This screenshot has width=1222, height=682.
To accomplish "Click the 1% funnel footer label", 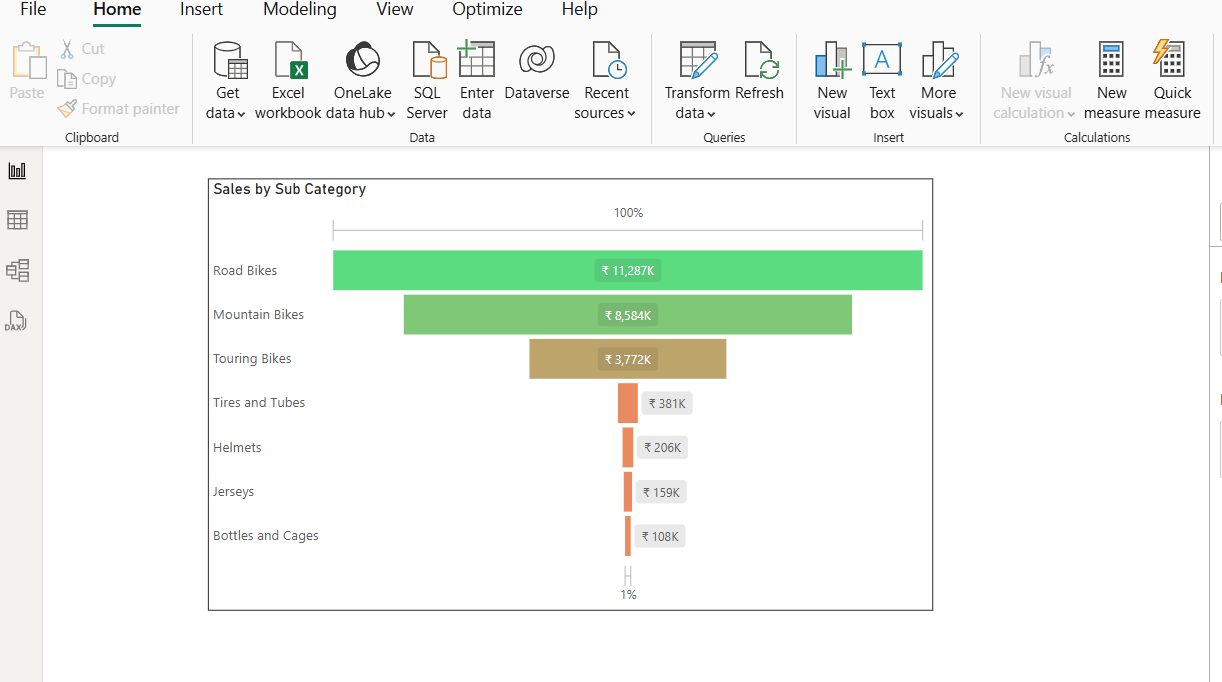I will coord(628,594).
